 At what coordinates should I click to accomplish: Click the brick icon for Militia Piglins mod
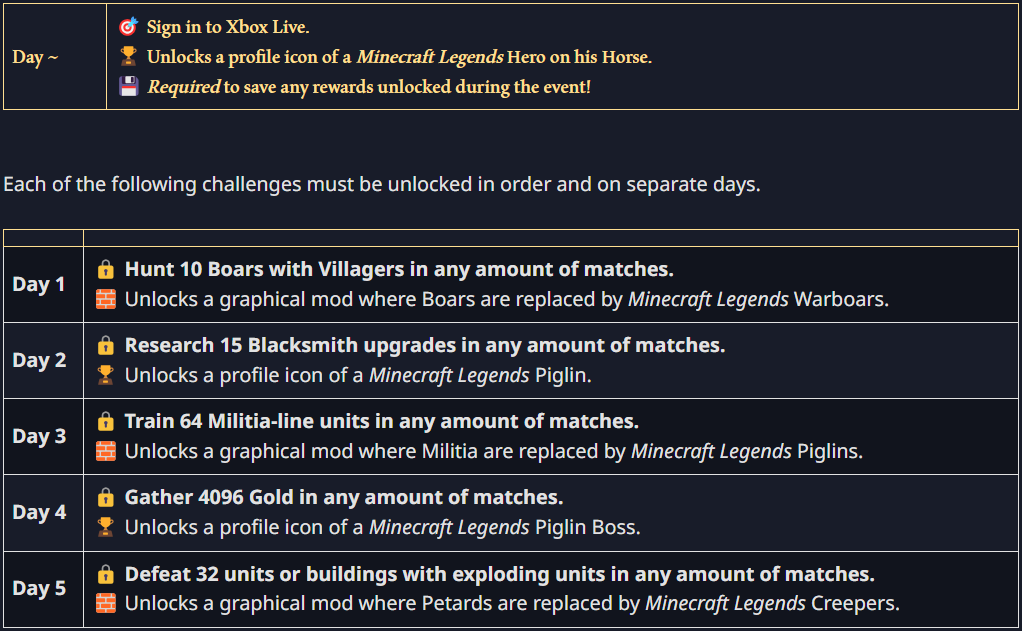coord(106,451)
